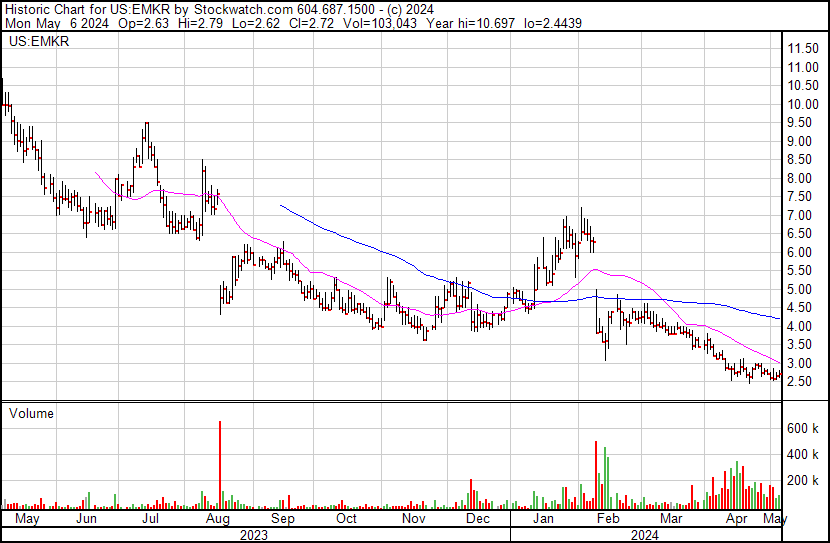Click the 7.00 price axis label
Screen dimensions: 830x543
[800, 216]
